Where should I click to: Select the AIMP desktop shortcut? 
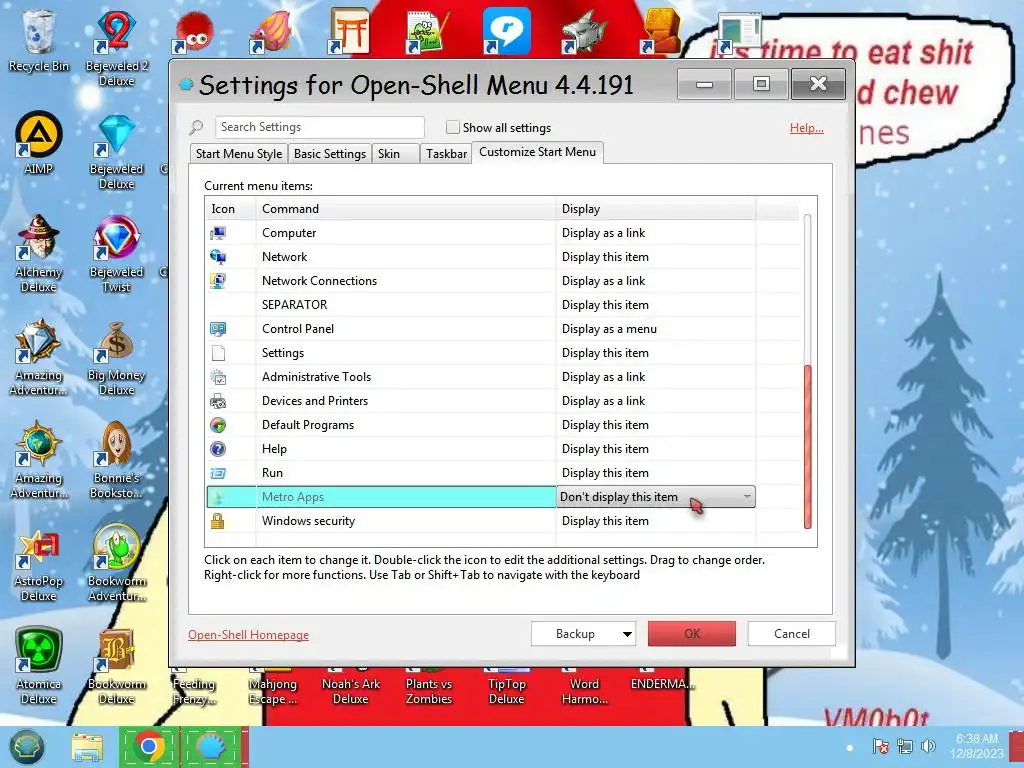tap(39, 143)
